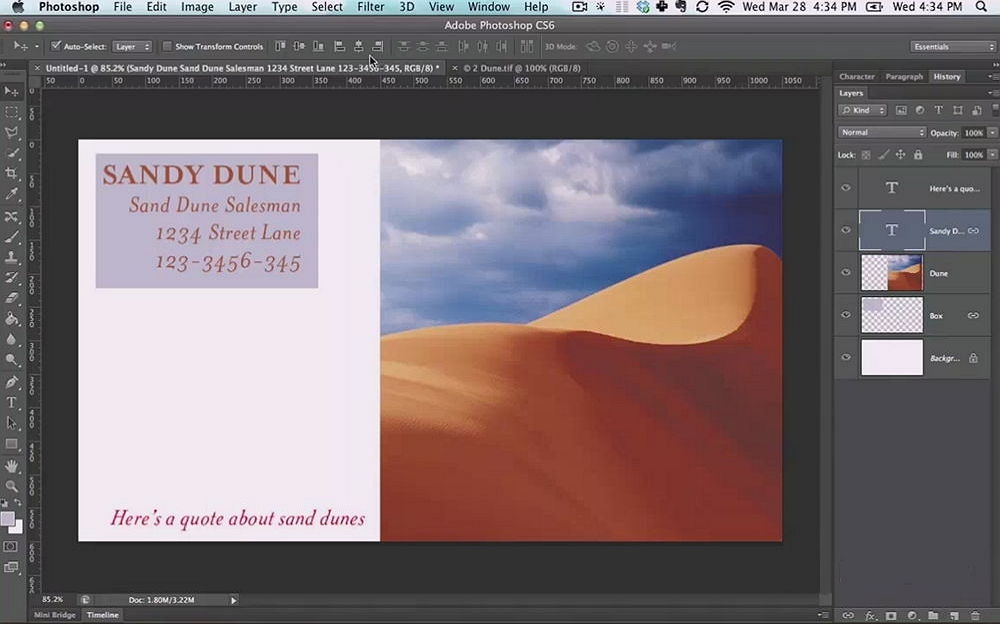Select the Hand tool
1000x624 pixels.
coord(11,466)
